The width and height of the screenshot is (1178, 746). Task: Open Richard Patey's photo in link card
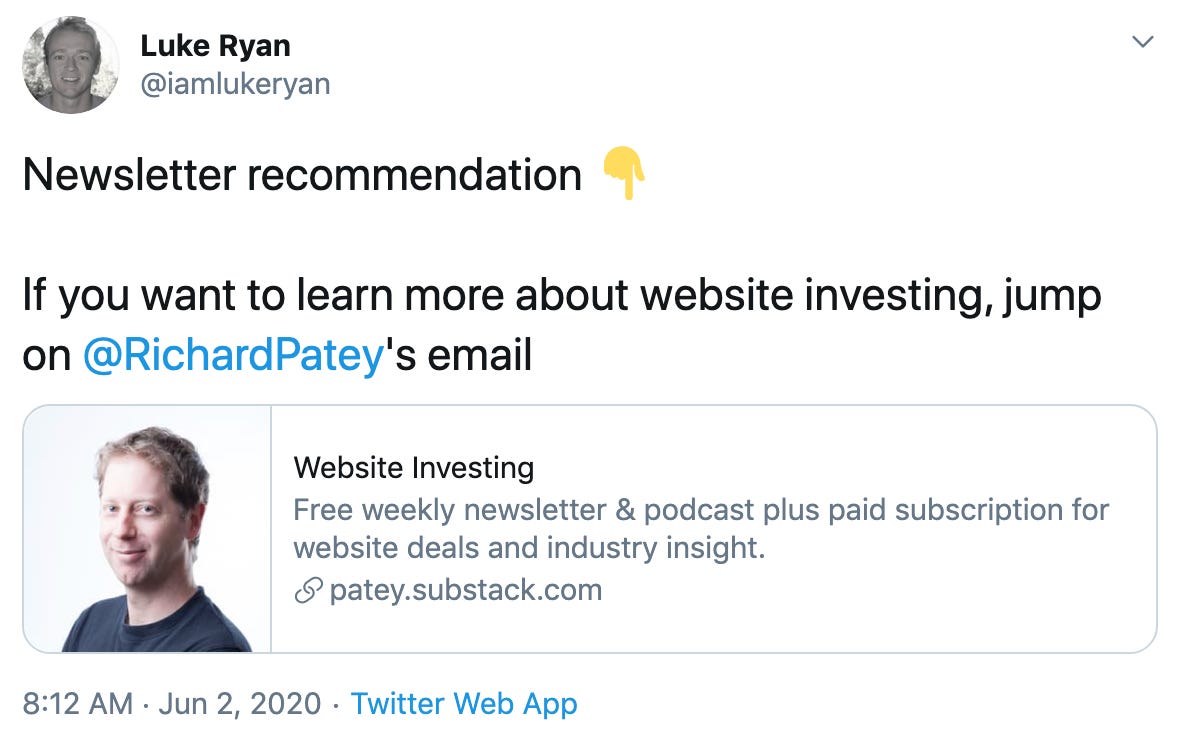point(147,529)
